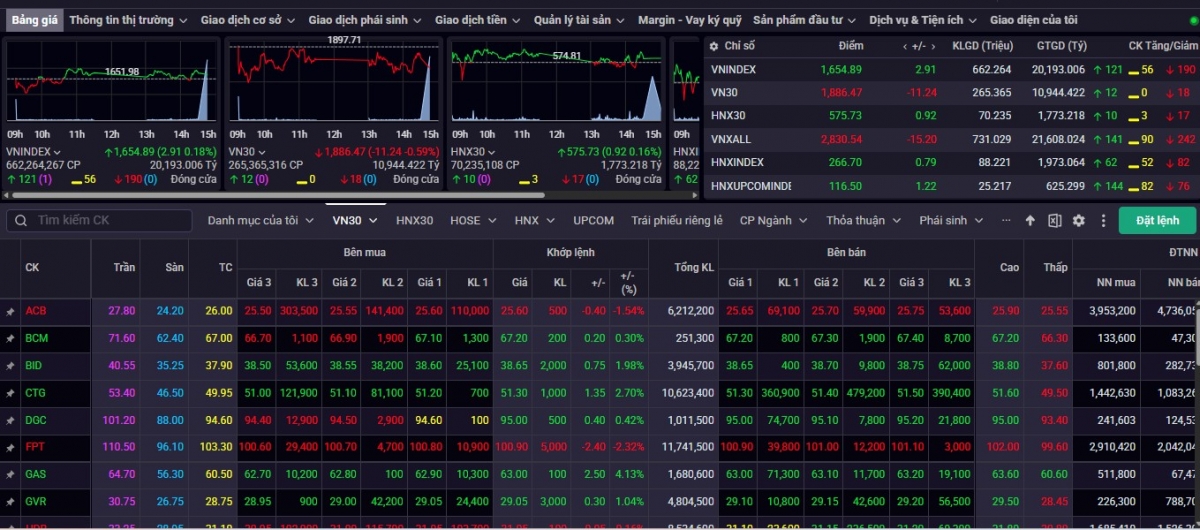This screenshot has height=530, width=1200.
Task: Pin the GAS stock row
Action: tap(10, 474)
